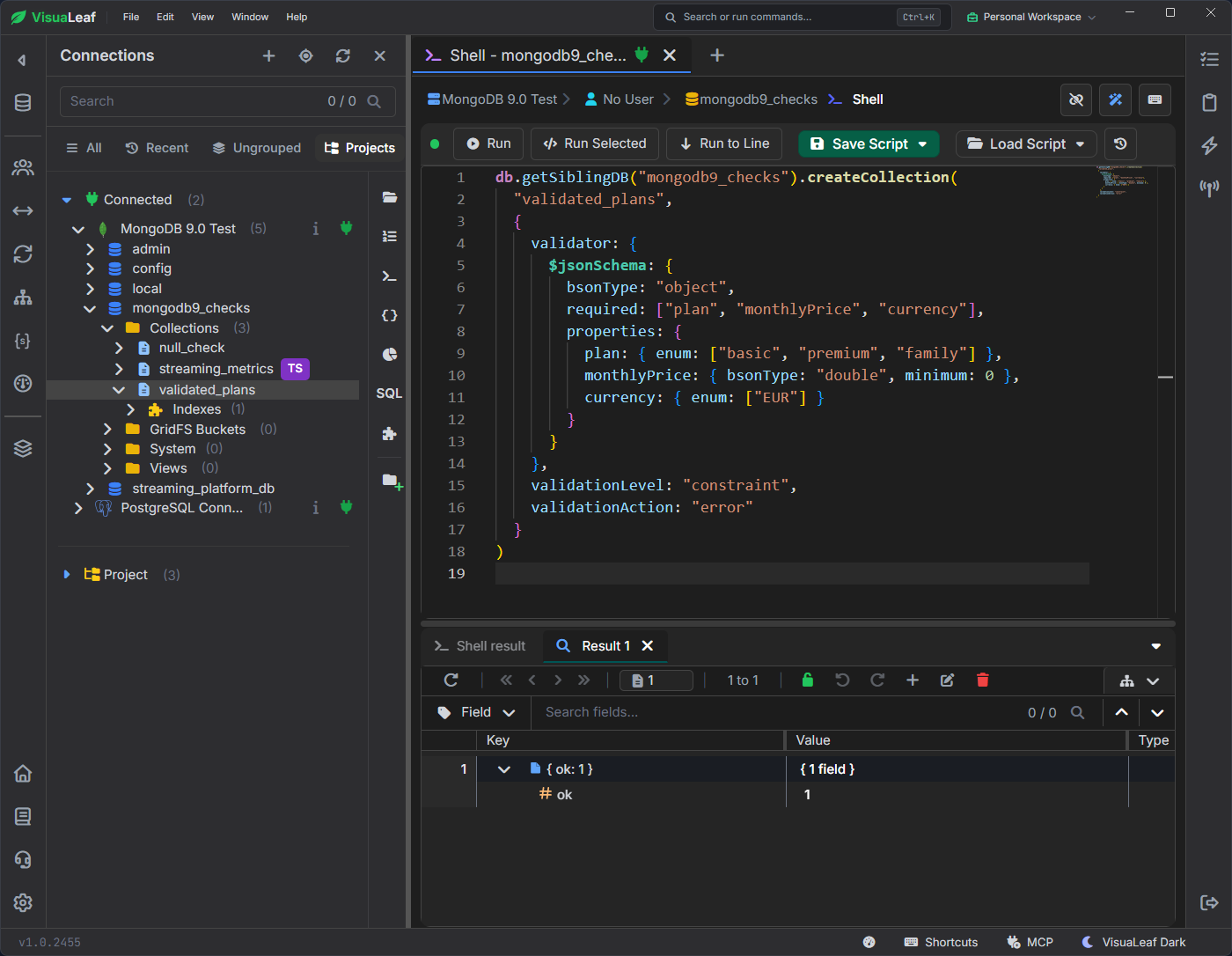
Task: Switch to the Shell result tab
Action: pyautogui.click(x=480, y=646)
